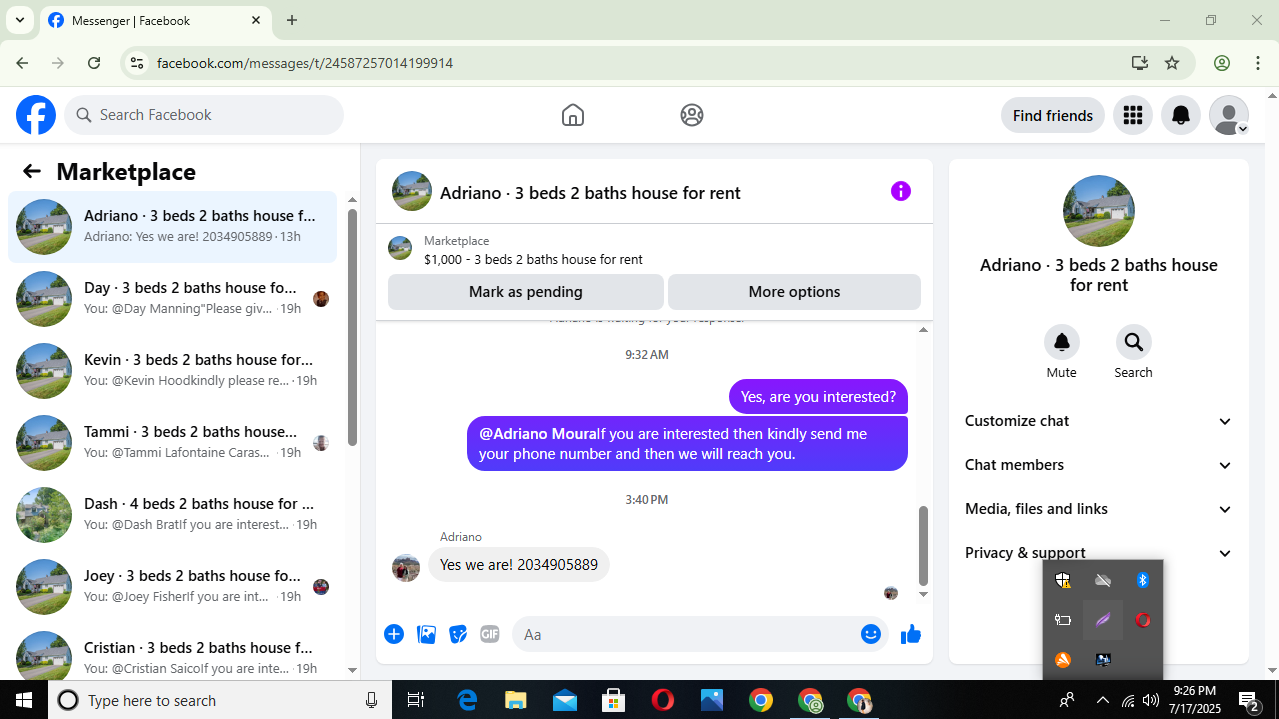
Task: Expand Media, files and links section
Action: [1098, 509]
